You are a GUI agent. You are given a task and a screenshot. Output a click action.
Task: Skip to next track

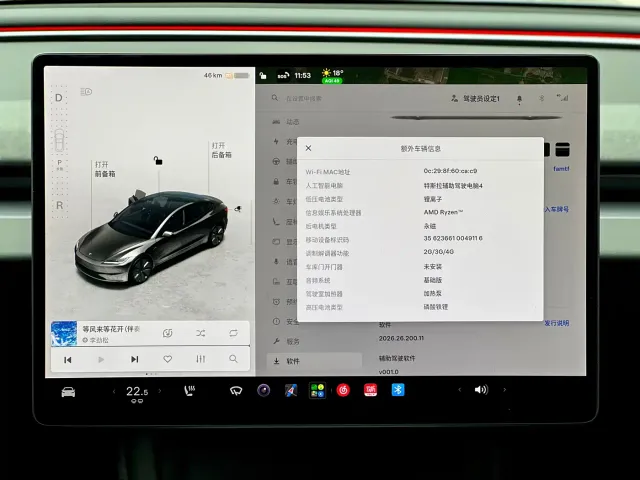(134, 359)
